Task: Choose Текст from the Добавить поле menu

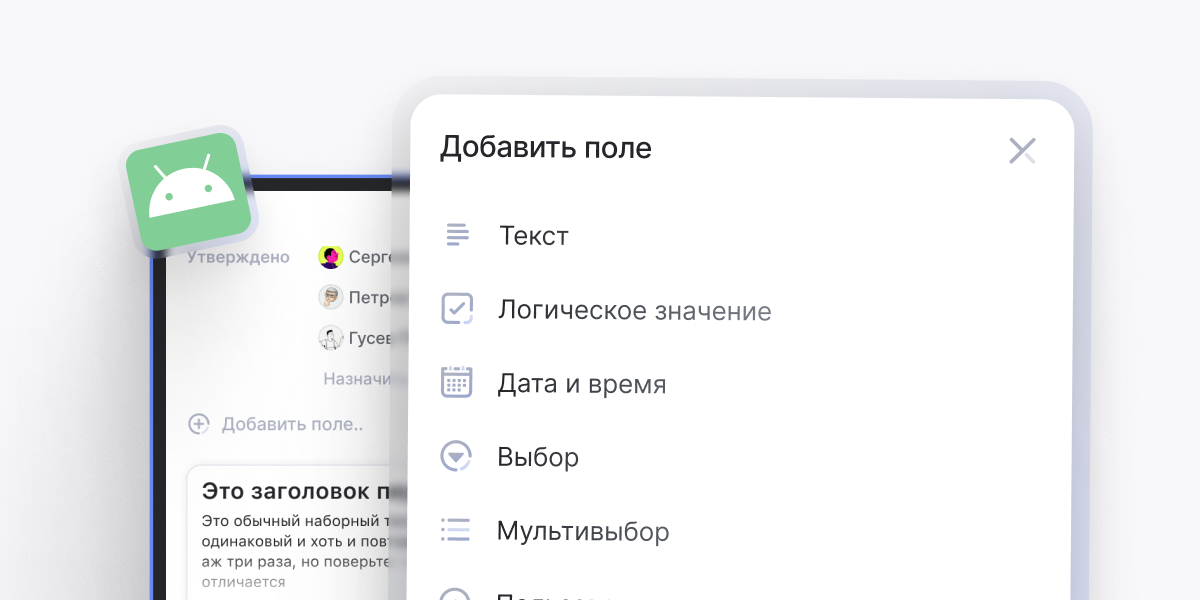Action: click(x=534, y=235)
